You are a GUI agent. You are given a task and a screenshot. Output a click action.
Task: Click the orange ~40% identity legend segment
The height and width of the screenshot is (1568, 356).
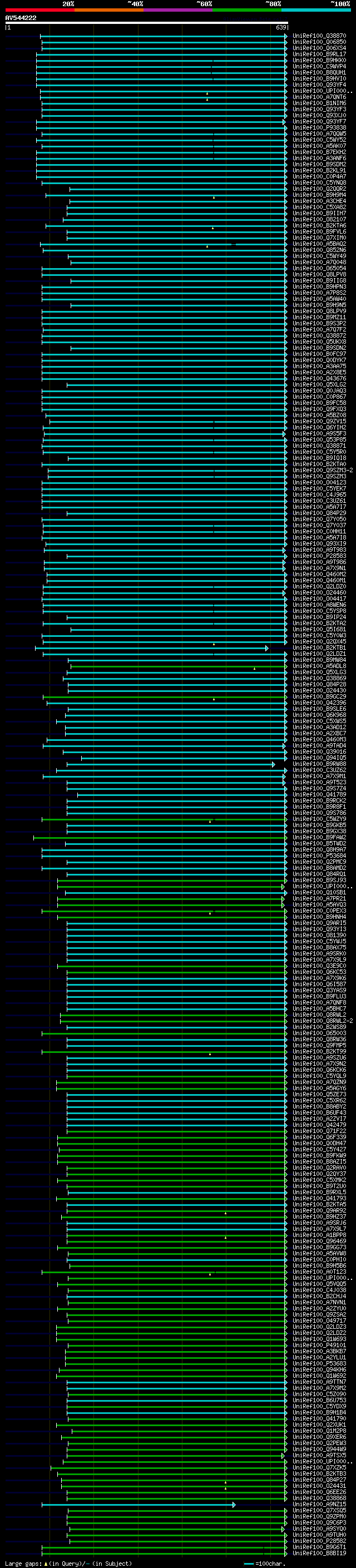click(x=109, y=10)
